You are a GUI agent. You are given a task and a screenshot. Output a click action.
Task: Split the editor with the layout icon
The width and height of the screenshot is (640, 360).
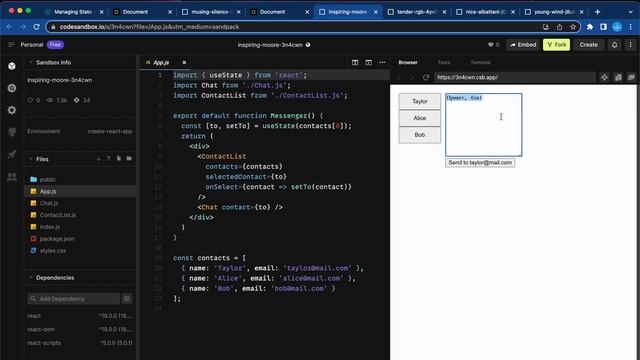pyautogui.click(x=355, y=62)
